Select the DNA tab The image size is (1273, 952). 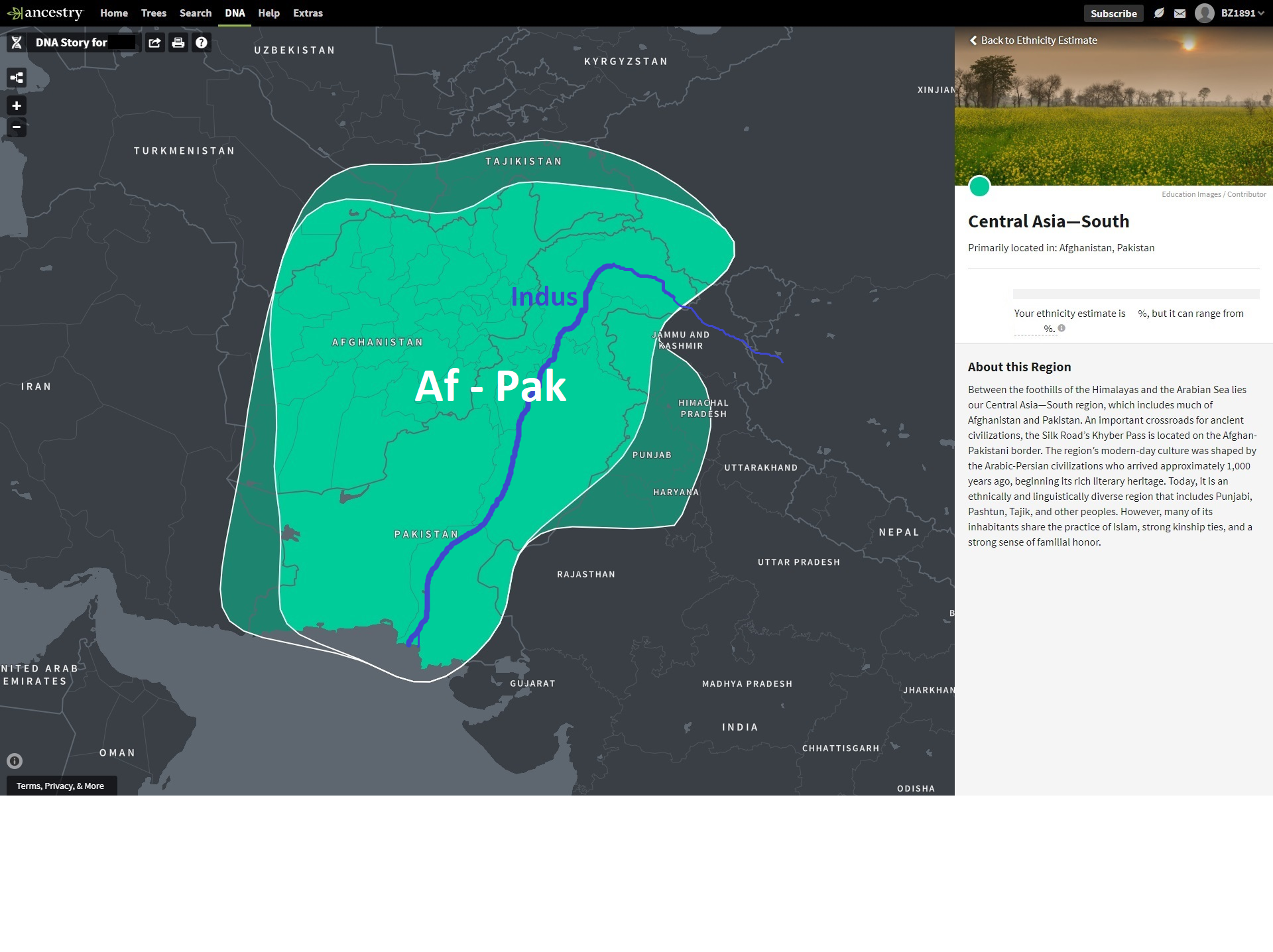coord(235,13)
